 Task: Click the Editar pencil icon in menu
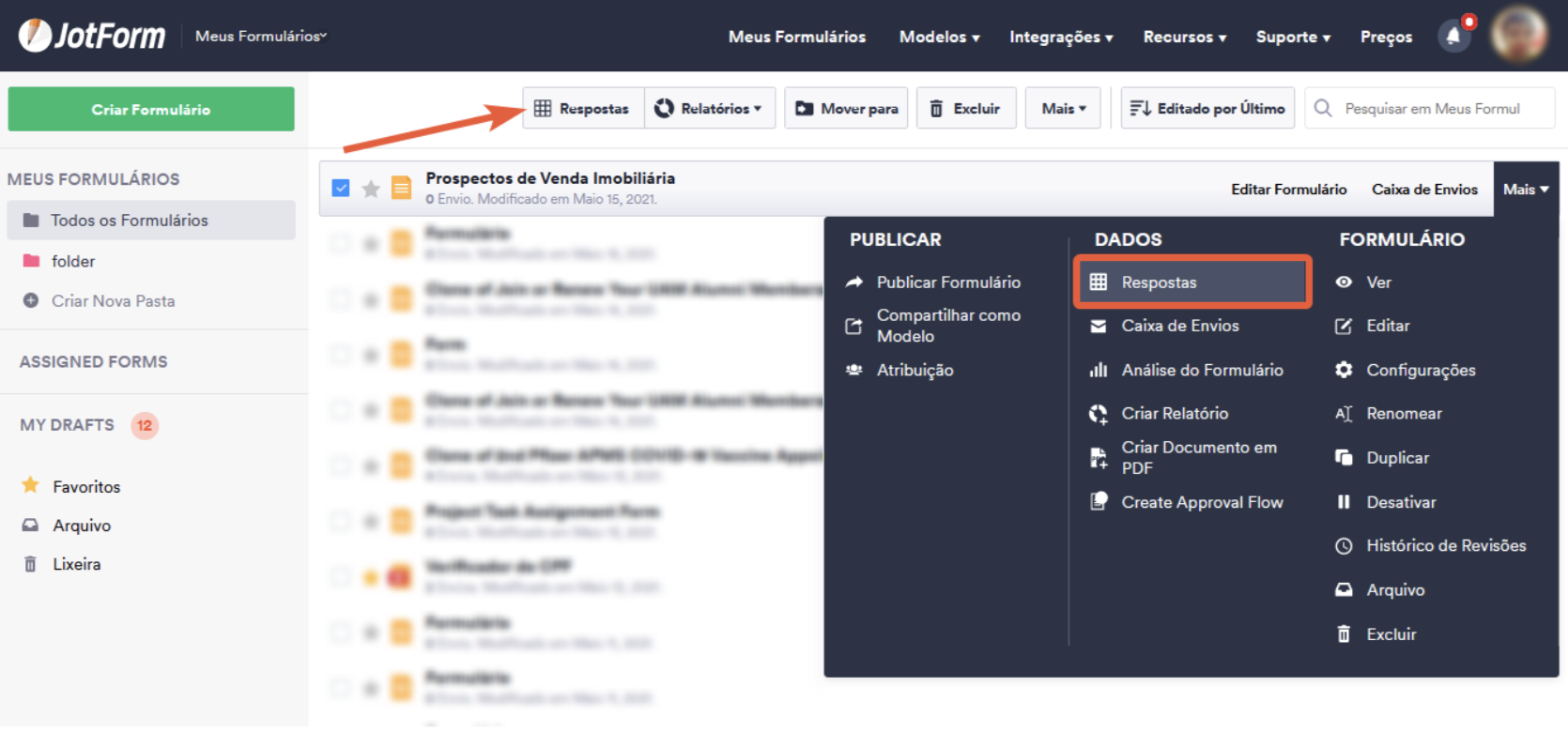[x=1344, y=326]
